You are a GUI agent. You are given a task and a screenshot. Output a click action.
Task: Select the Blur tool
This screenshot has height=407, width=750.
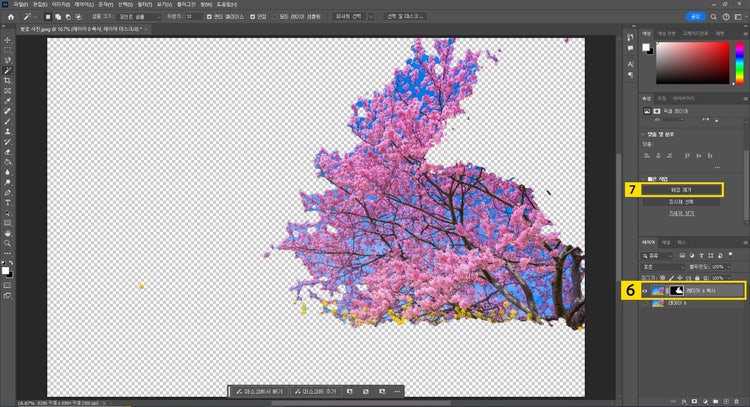point(7,172)
